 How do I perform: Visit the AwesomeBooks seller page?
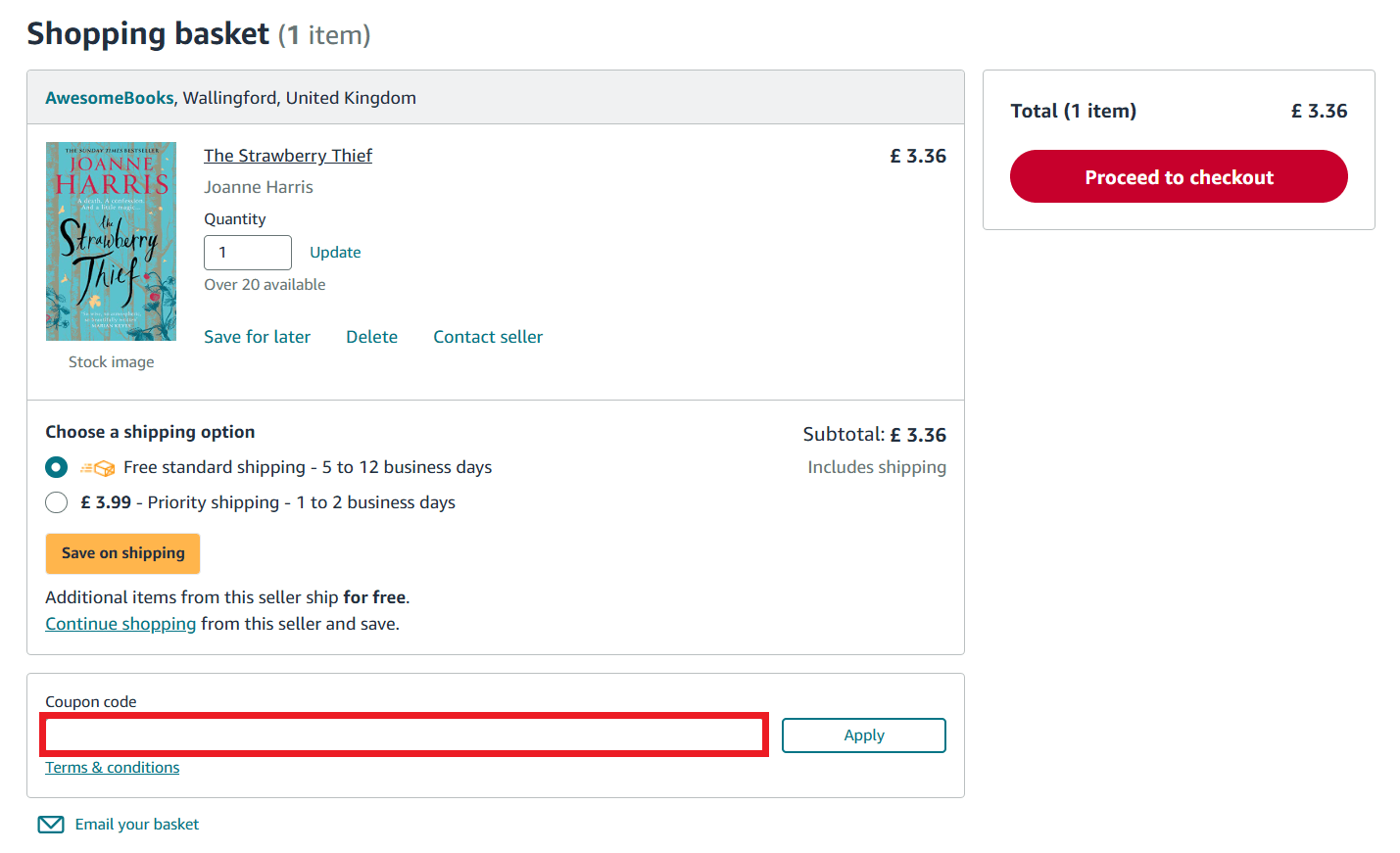109,97
